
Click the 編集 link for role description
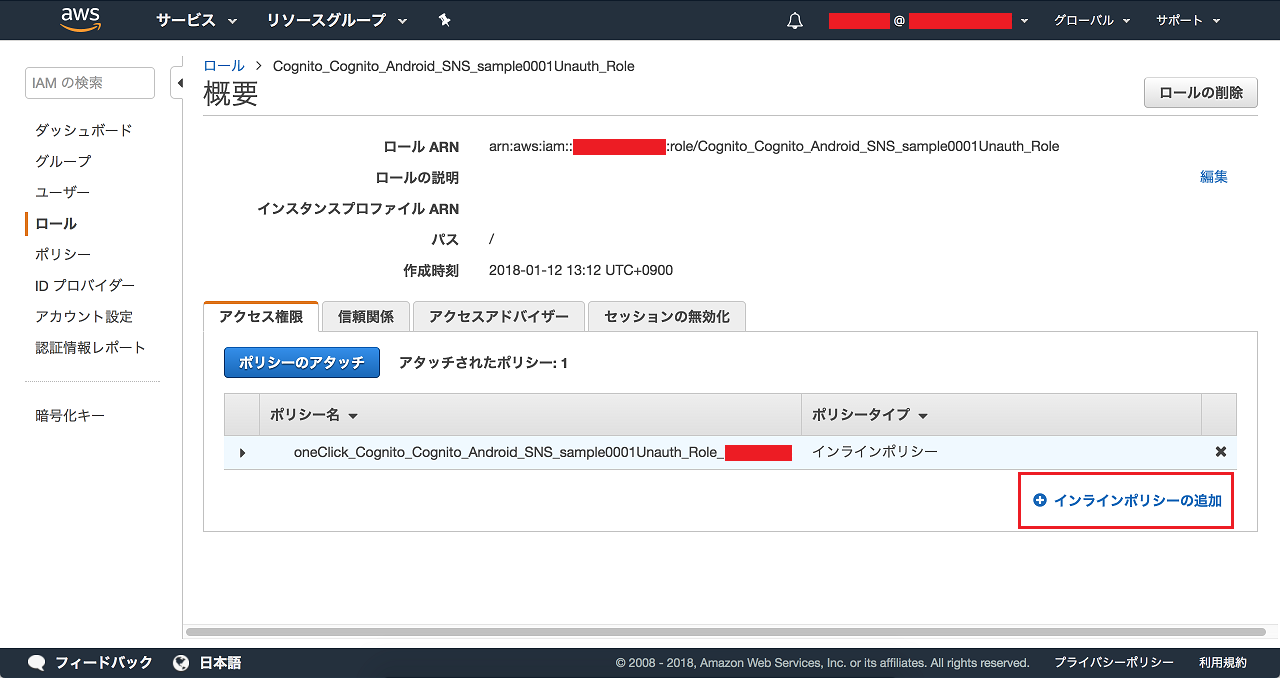1214,177
